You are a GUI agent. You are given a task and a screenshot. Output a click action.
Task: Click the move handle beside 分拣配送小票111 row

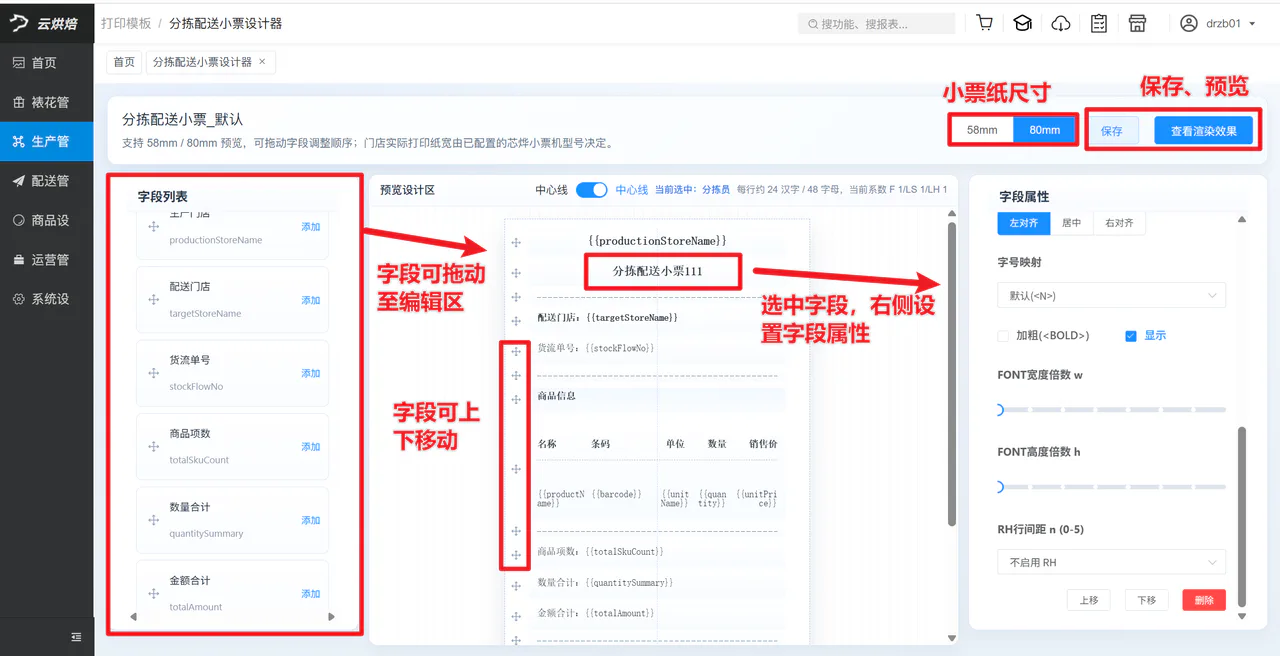click(516, 273)
